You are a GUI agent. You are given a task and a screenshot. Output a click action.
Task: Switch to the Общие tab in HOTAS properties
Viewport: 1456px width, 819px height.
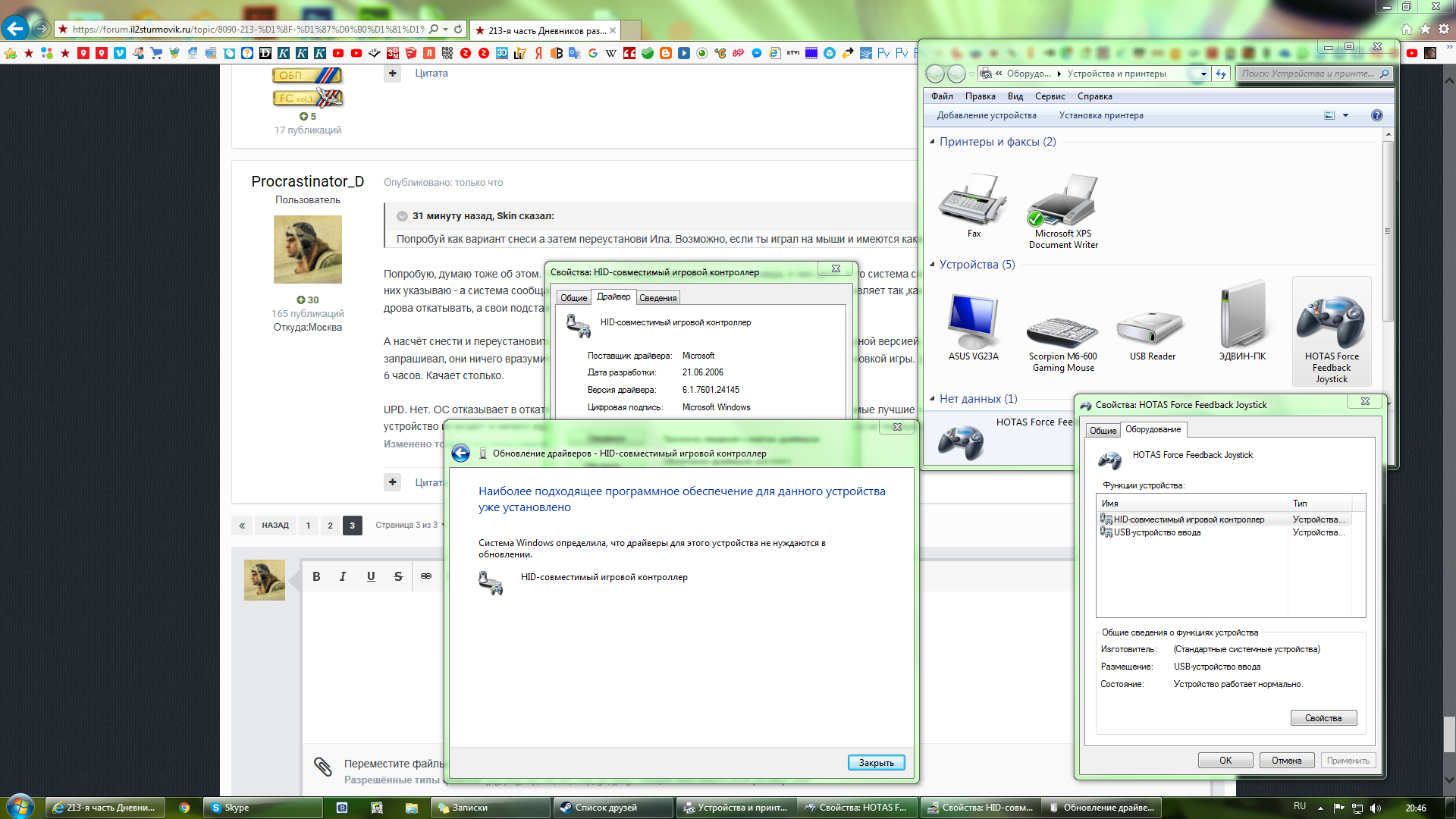(x=1103, y=431)
